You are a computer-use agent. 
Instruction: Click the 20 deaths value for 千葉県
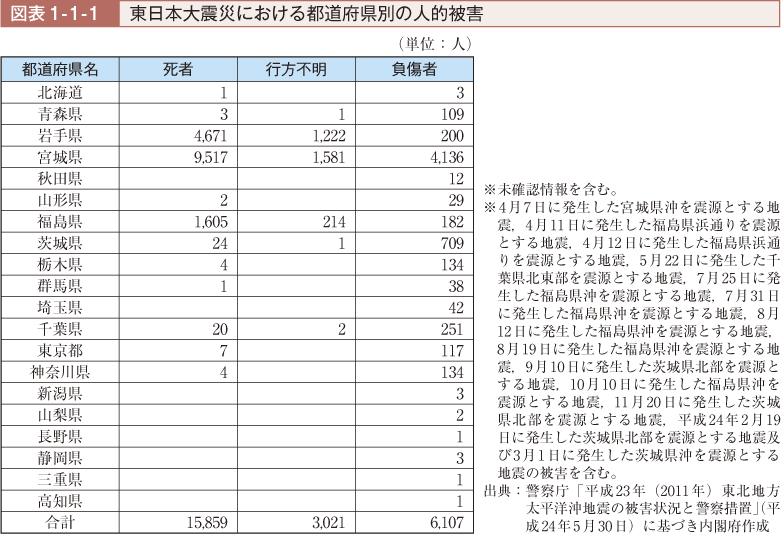[x=220, y=329]
